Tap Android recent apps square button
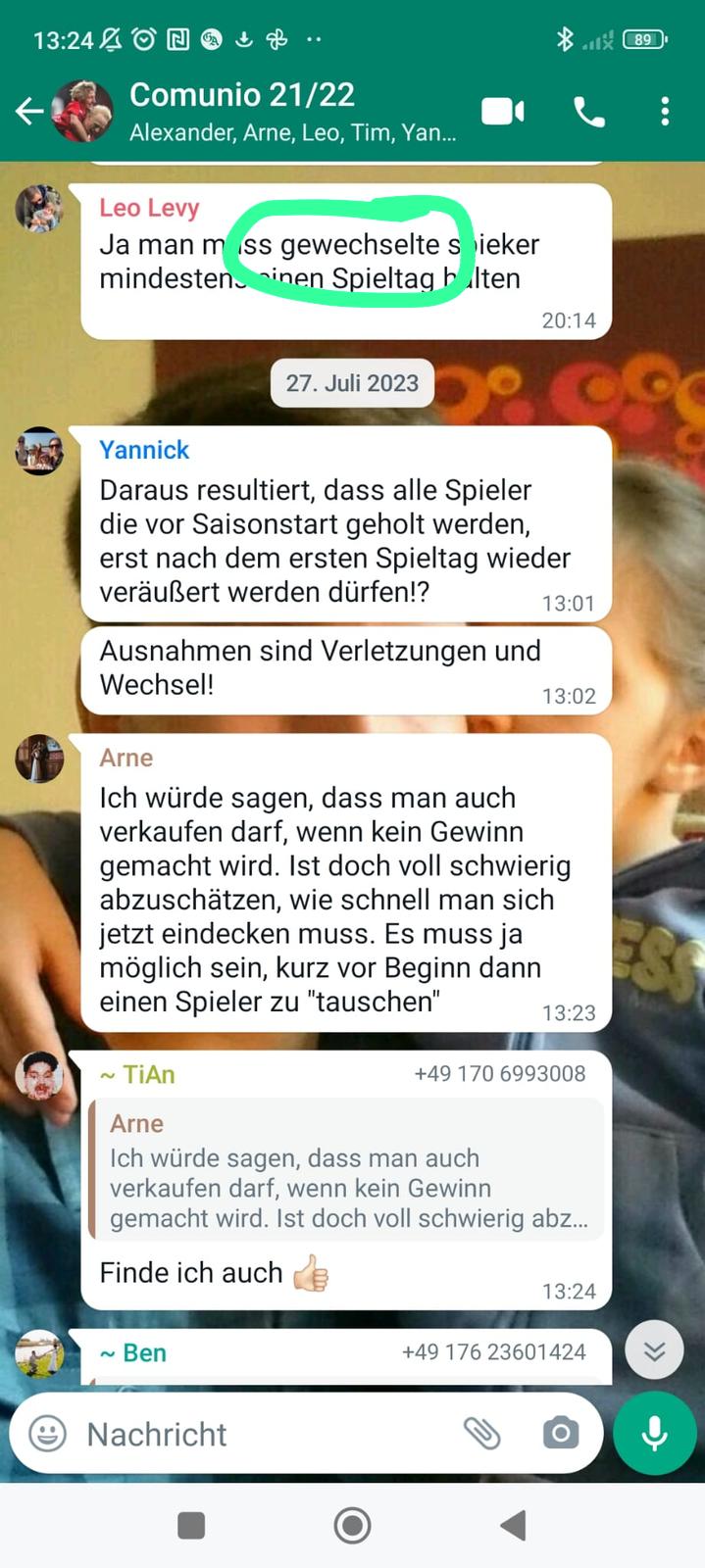 point(191,1525)
